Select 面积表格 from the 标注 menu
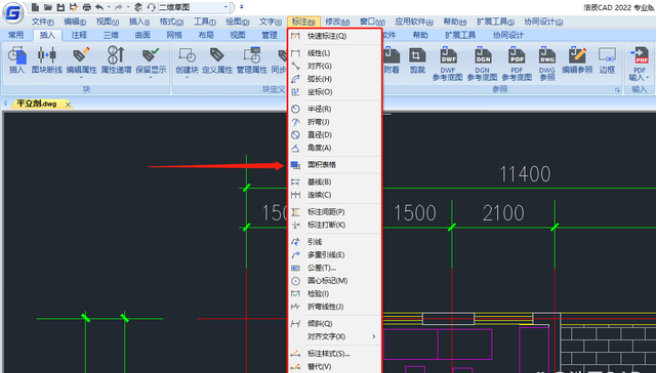657x373 pixels. coord(321,165)
